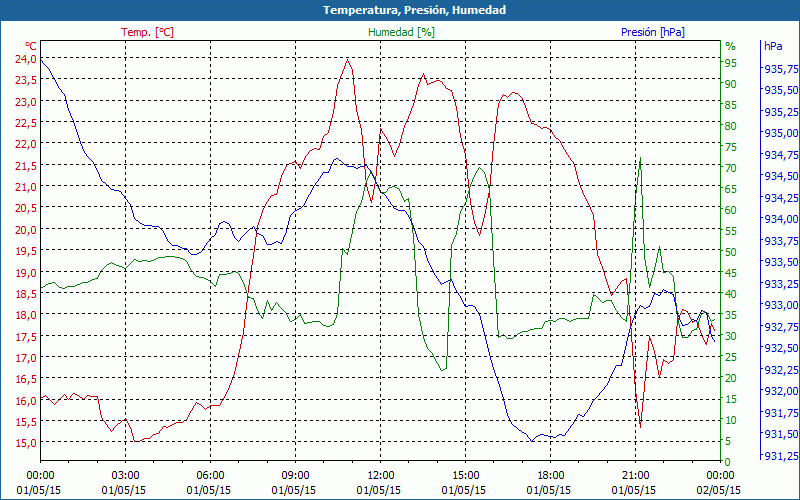
Task: Click the red 'Temp. [°C]' legend label
Action: [x=147, y=32]
